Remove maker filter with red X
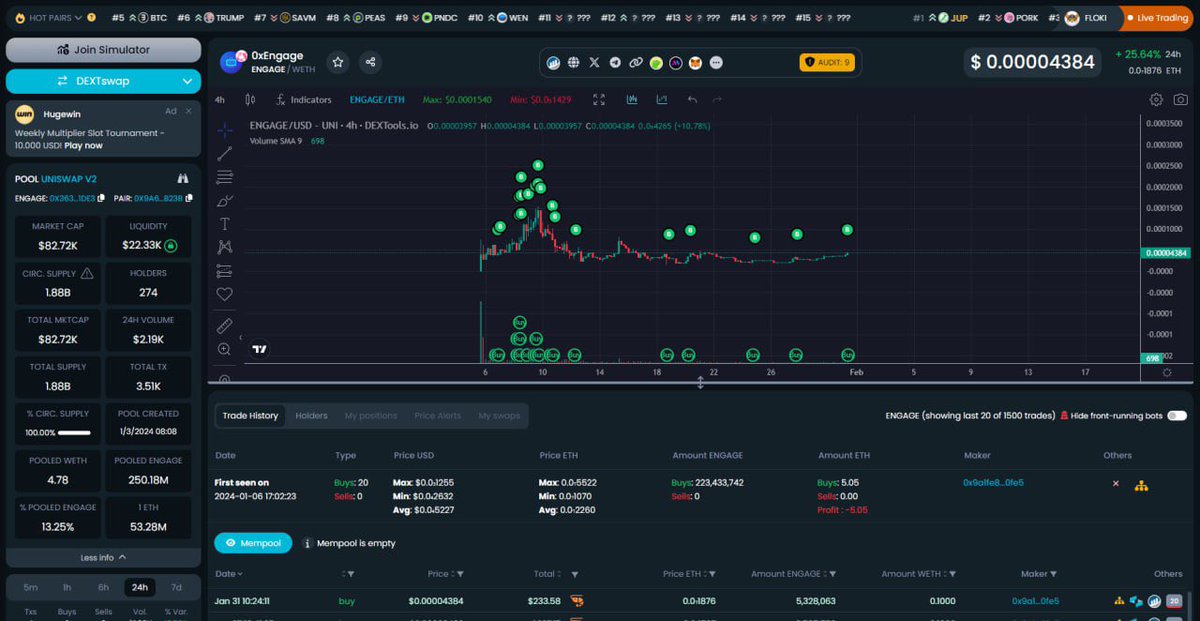Image resolution: width=1200 pixels, height=621 pixels. point(1116,483)
